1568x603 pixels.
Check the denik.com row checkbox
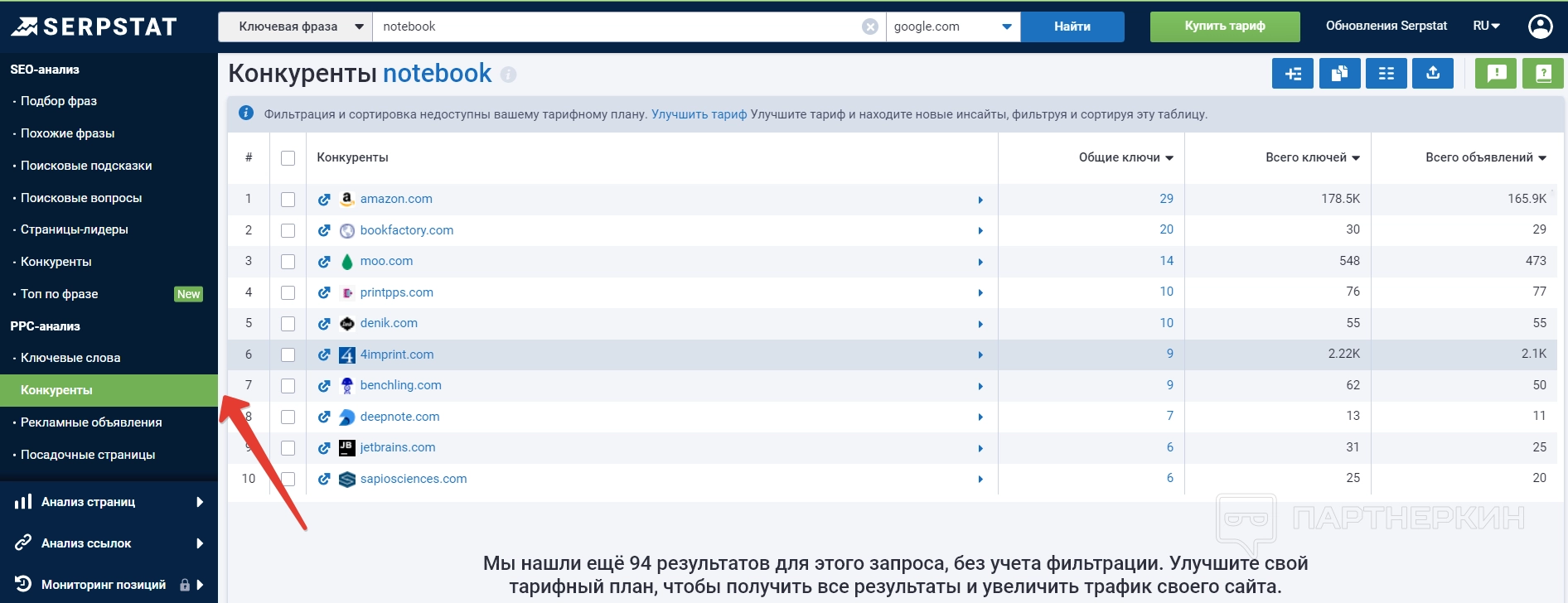tap(288, 324)
